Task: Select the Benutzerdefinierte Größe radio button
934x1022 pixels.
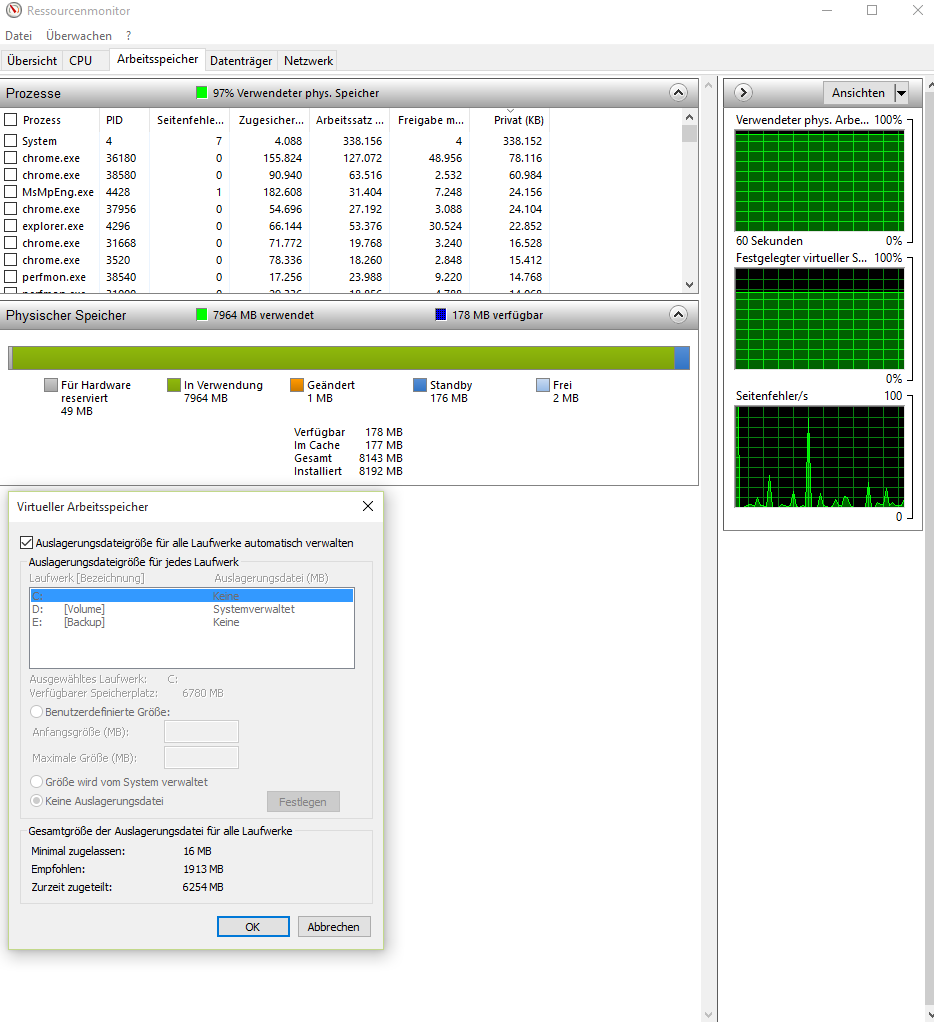Action: [36, 712]
